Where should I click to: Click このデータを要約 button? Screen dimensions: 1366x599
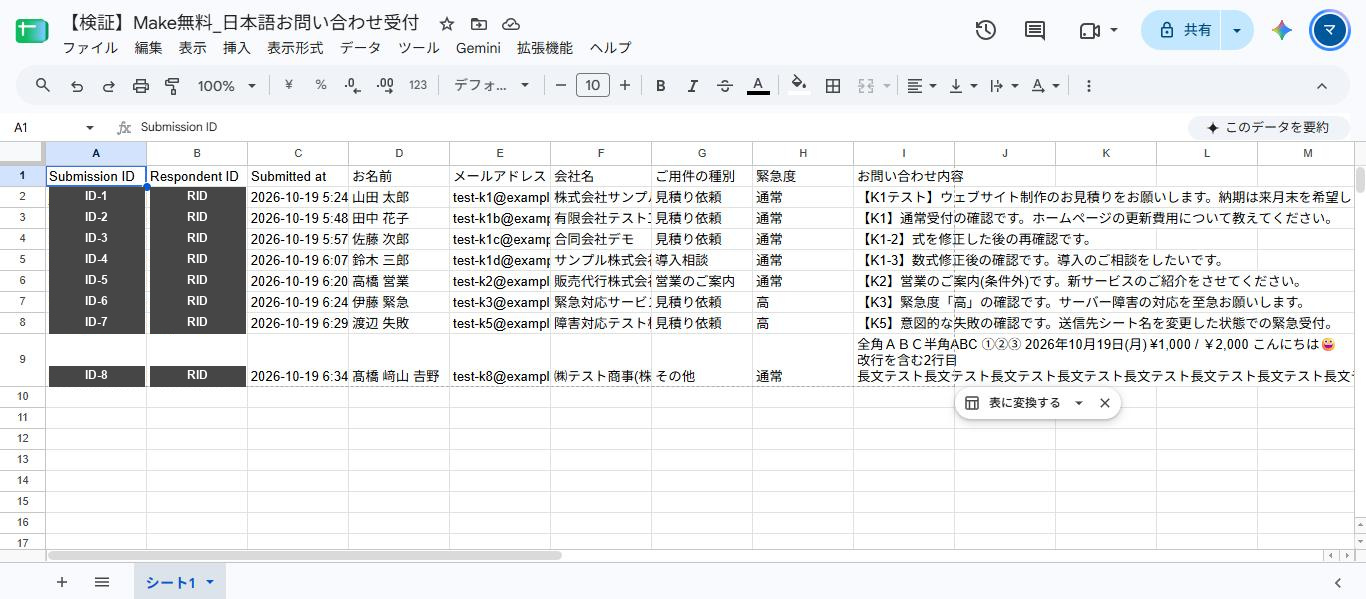pos(1267,127)
